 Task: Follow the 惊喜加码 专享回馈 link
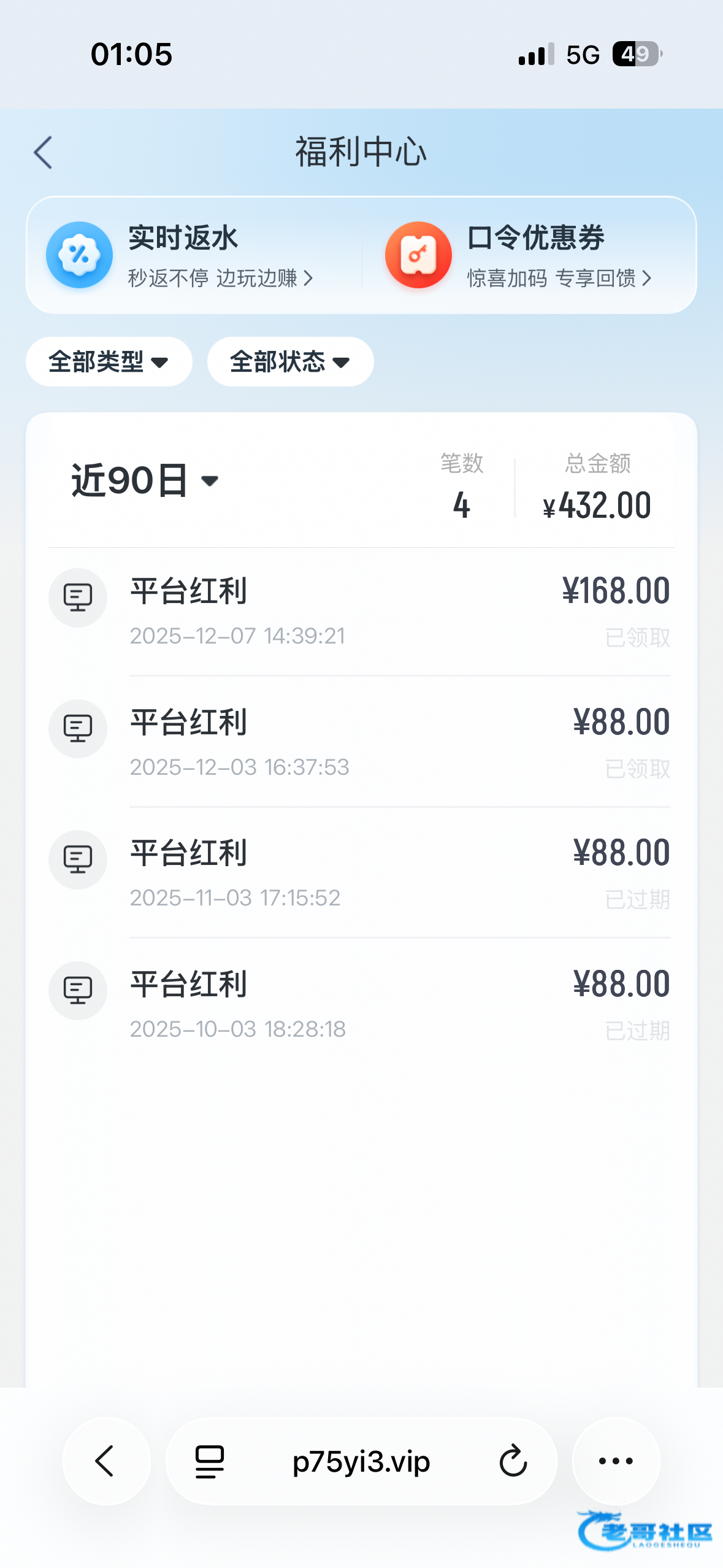click(559, 279)
